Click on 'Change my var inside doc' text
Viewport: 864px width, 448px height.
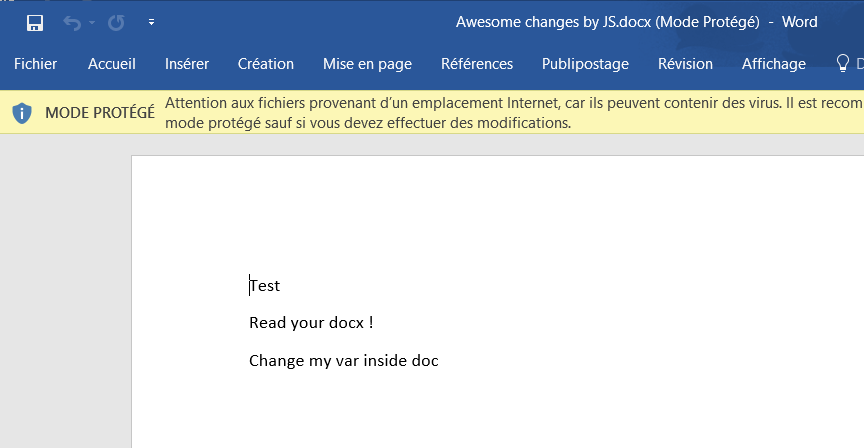pyautogui.click(x=344, y=360)
